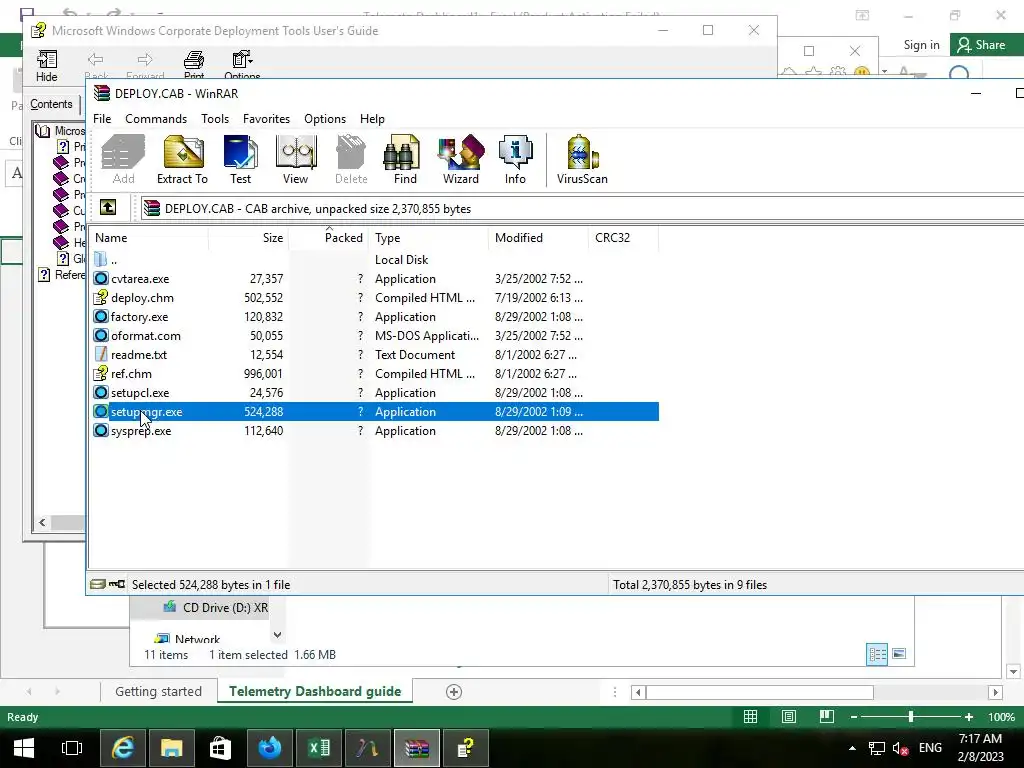Open the Favorites menu
This screenshot has width=1024, height=768.
point(266,119)
